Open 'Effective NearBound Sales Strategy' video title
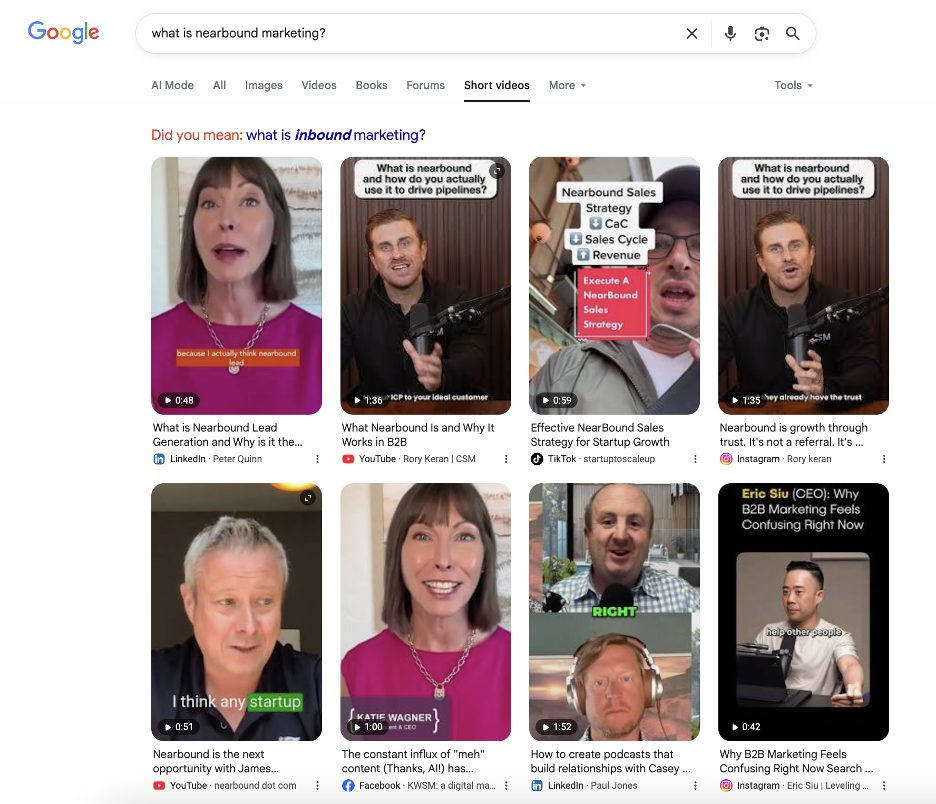Viewport: 936px width, 804px height. tap(600, 434)
